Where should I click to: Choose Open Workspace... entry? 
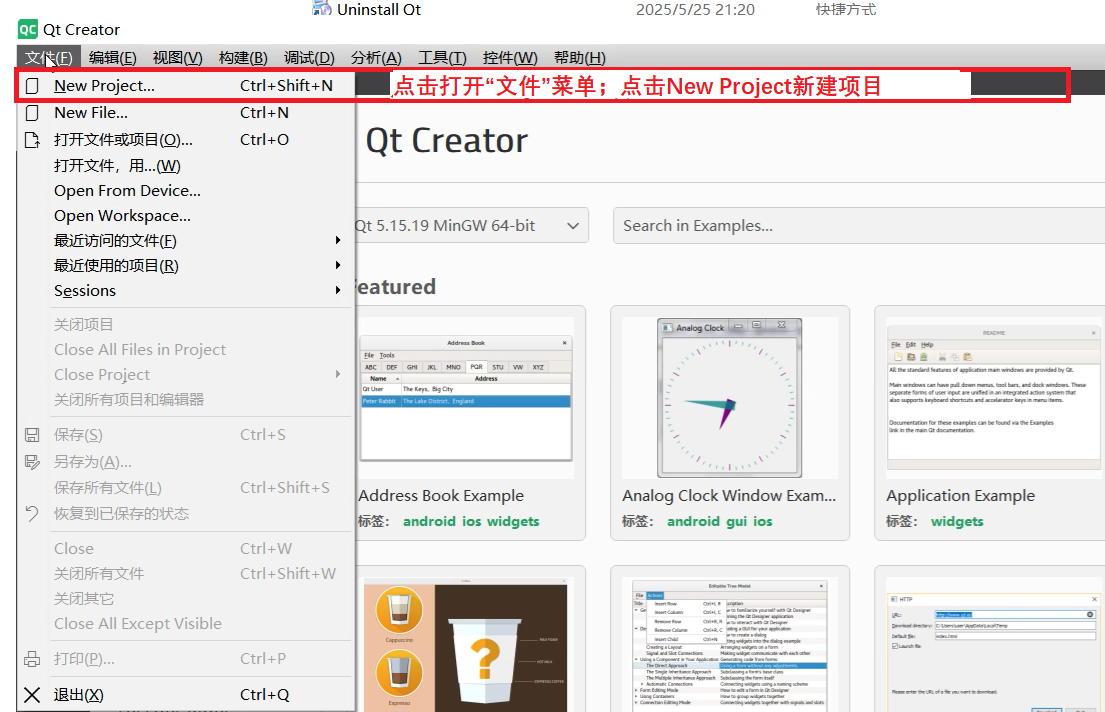click(187, 216)
